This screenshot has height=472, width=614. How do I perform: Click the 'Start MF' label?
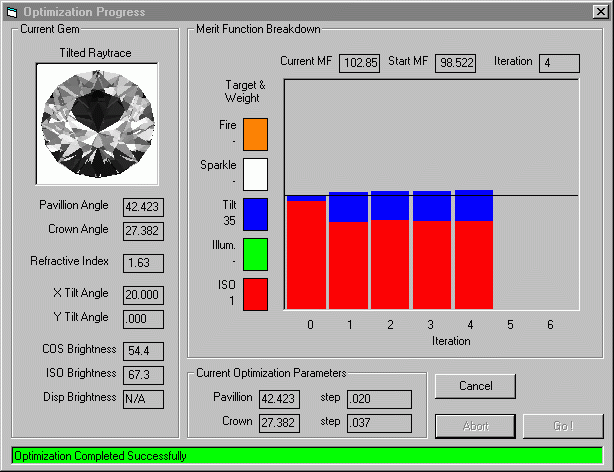[408, 61]
